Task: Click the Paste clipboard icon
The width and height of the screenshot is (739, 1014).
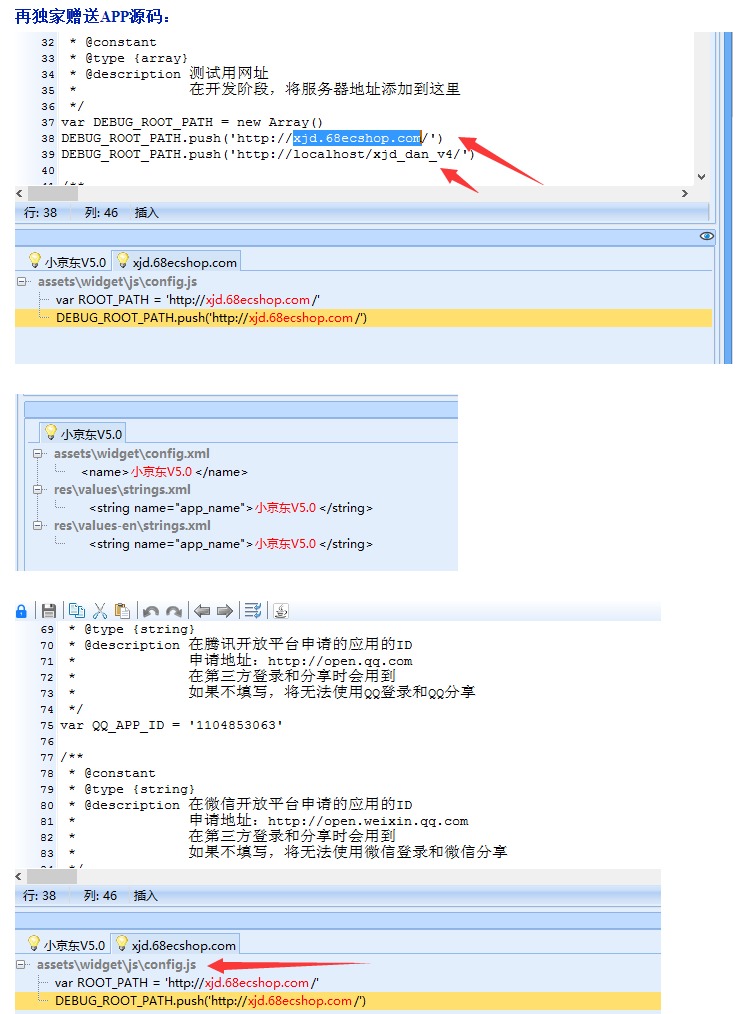Action: [122, 611]
